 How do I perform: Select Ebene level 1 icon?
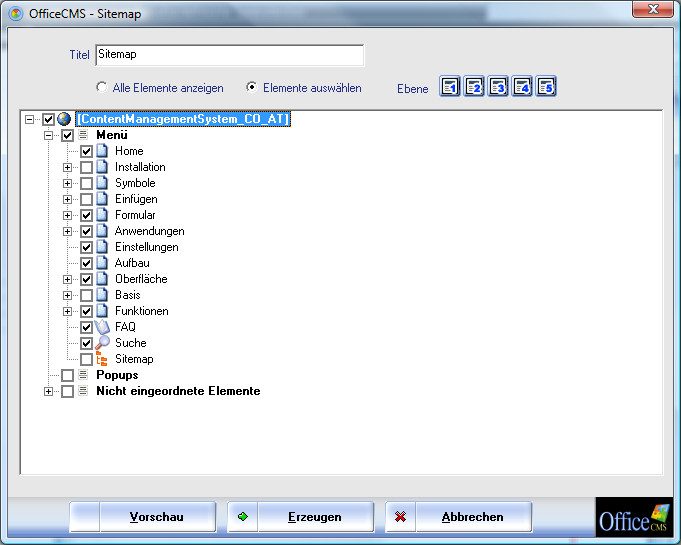(x=450, y=87)
